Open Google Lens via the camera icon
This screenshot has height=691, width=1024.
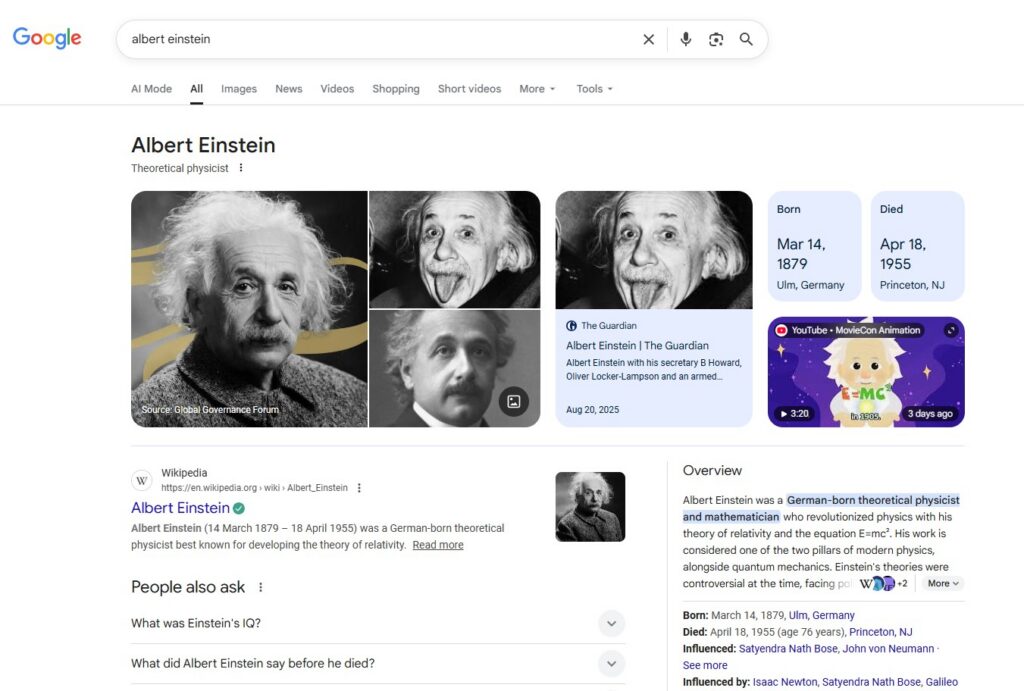pos(716,39)
